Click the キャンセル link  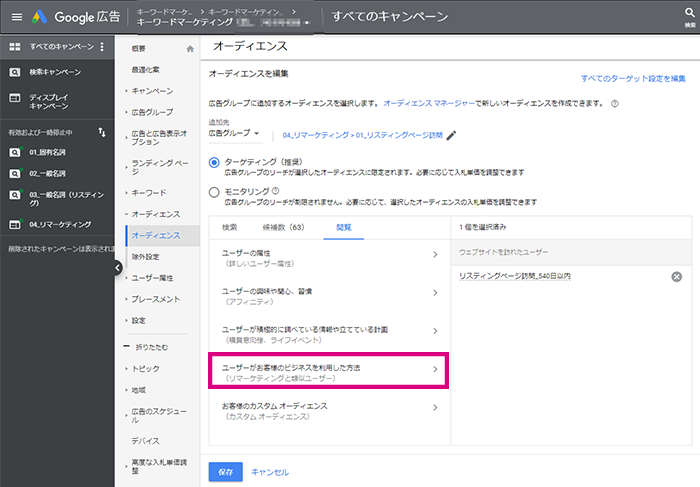pos(270,472)
